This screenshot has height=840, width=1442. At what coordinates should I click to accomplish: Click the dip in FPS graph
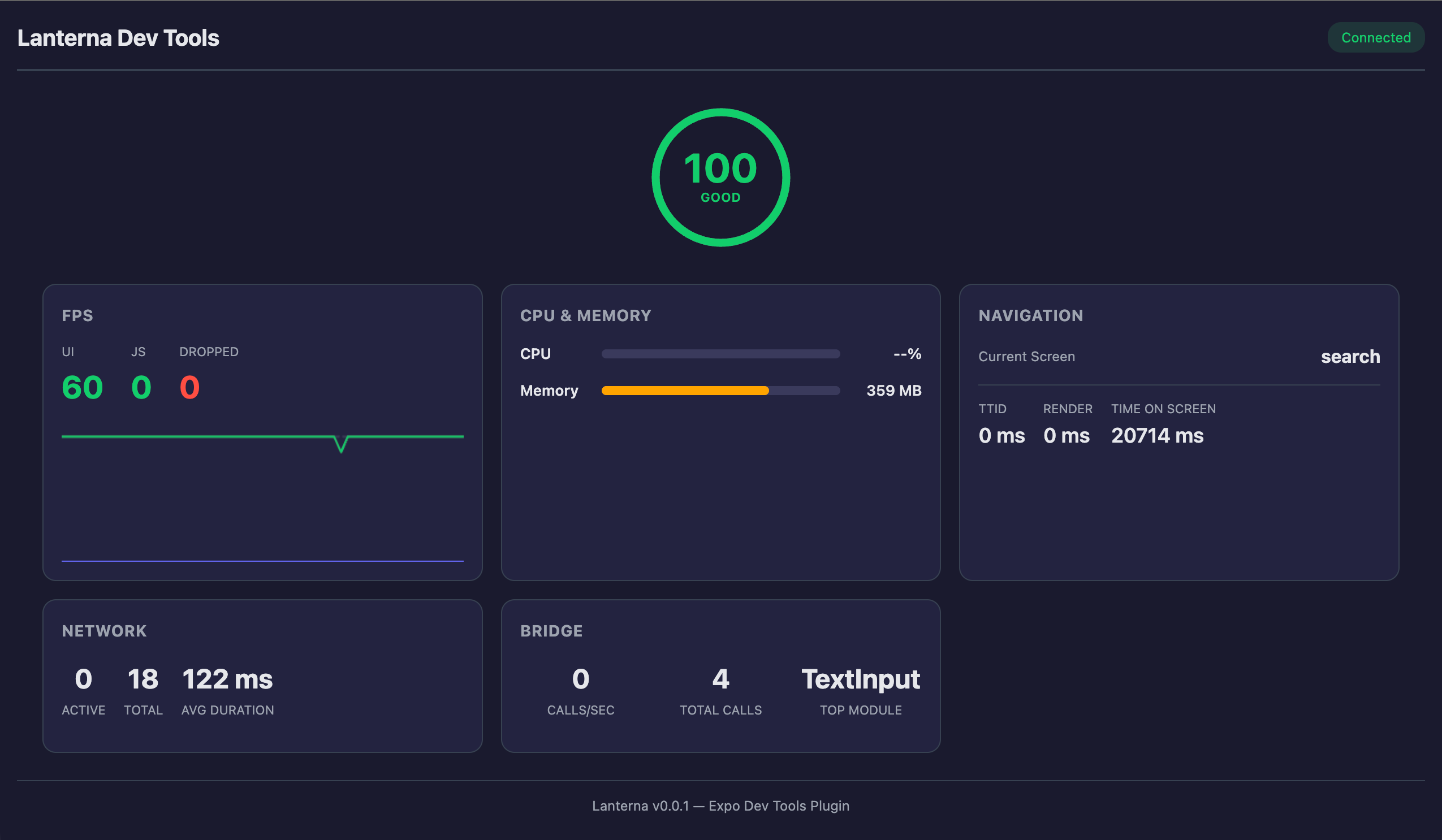click(341, 445)
